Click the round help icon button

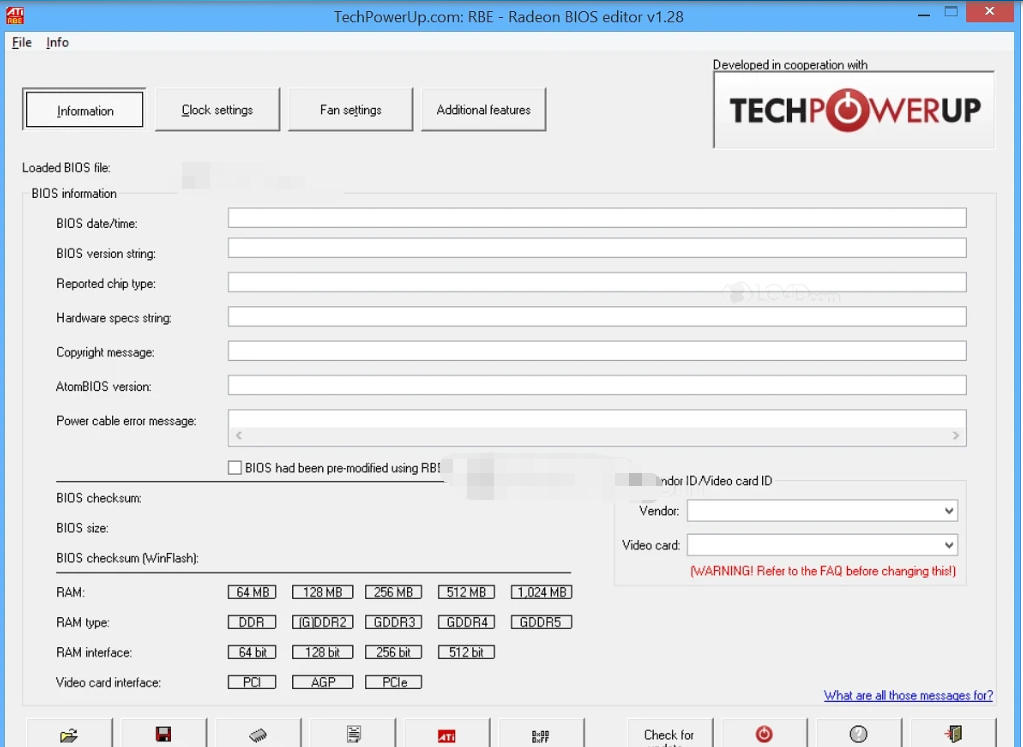859,734
